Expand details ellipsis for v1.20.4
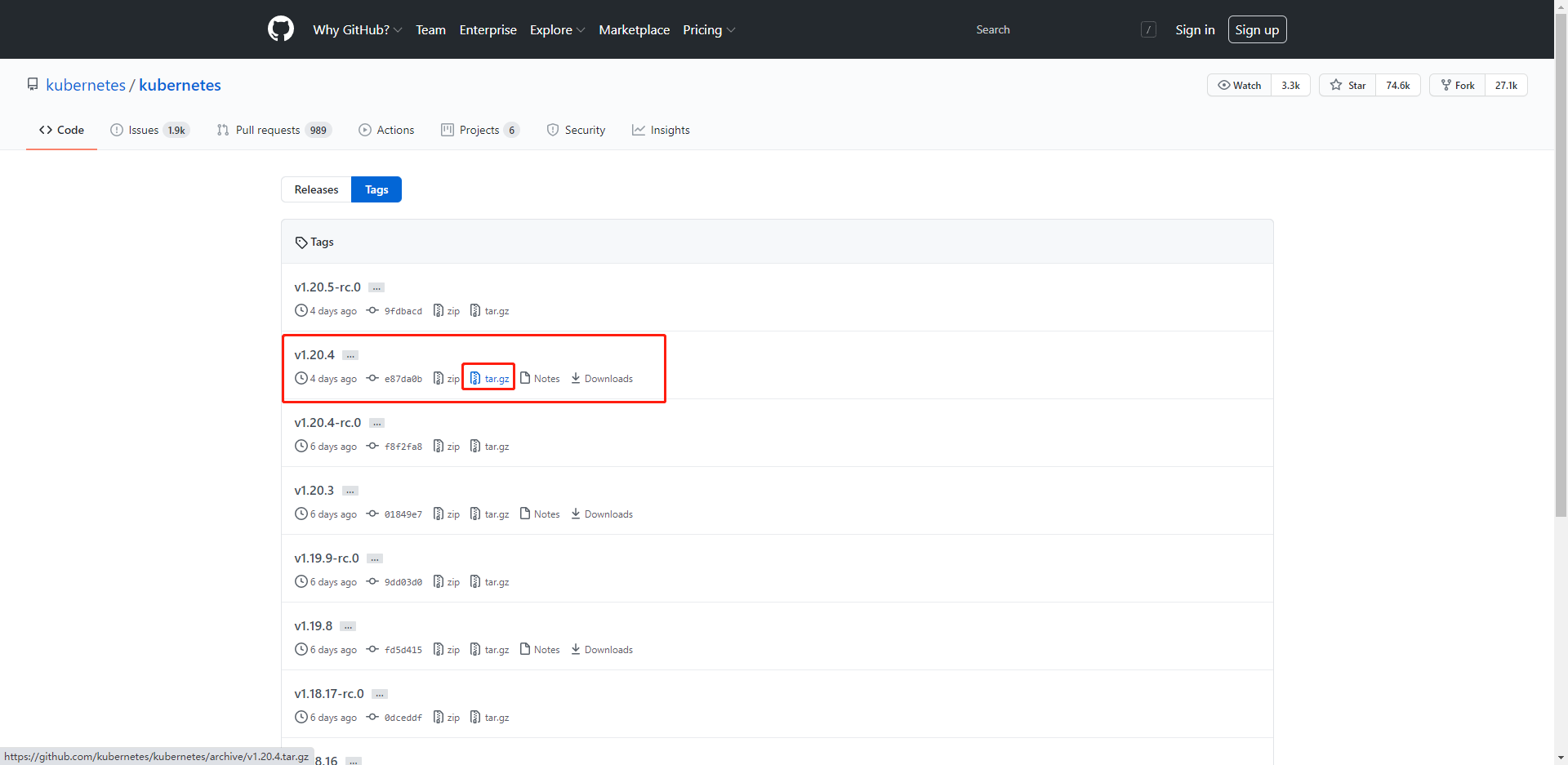 coord(350,356)
